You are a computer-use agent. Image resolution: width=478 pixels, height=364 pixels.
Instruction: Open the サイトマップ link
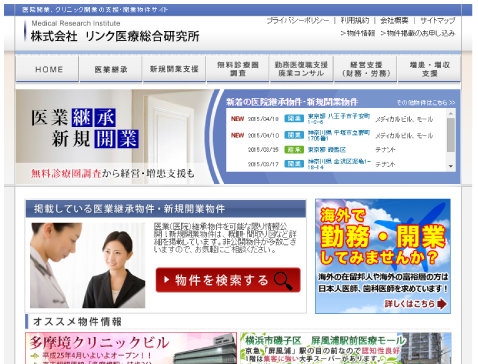pos(437,21)
